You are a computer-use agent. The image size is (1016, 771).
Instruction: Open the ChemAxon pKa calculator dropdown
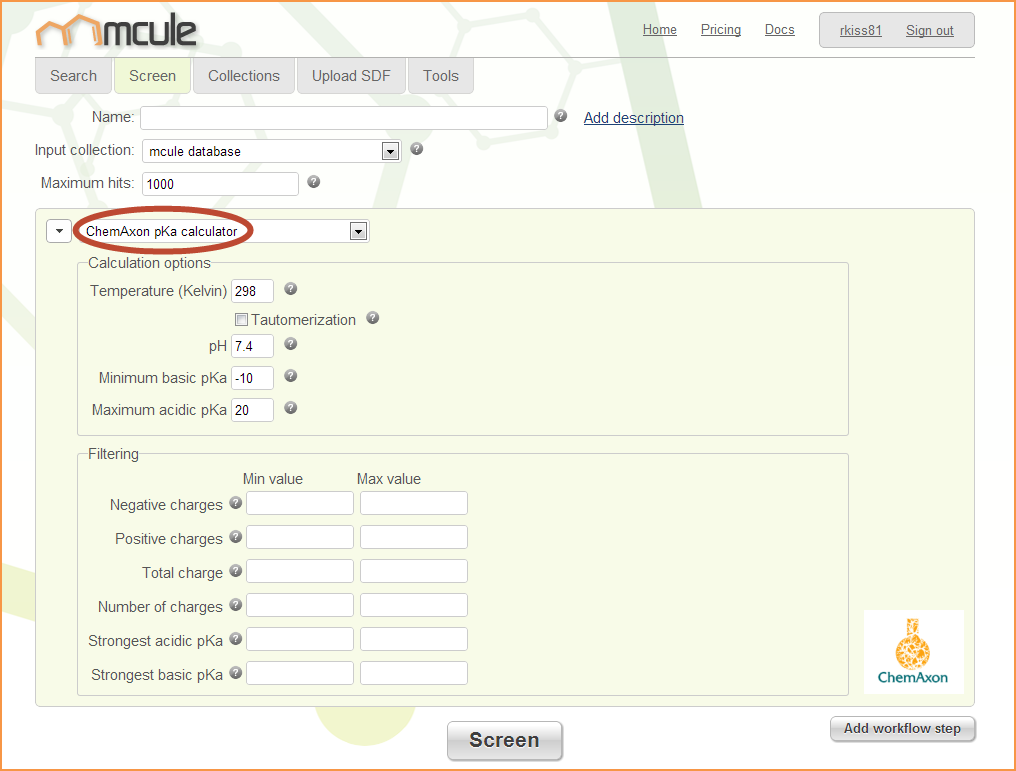[x=358, y=231]
